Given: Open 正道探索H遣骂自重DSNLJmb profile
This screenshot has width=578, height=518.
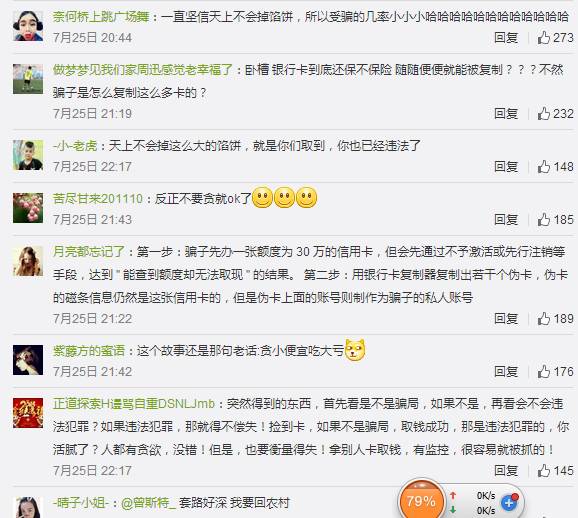Looking at the screenshot, I should coord(133,404).
